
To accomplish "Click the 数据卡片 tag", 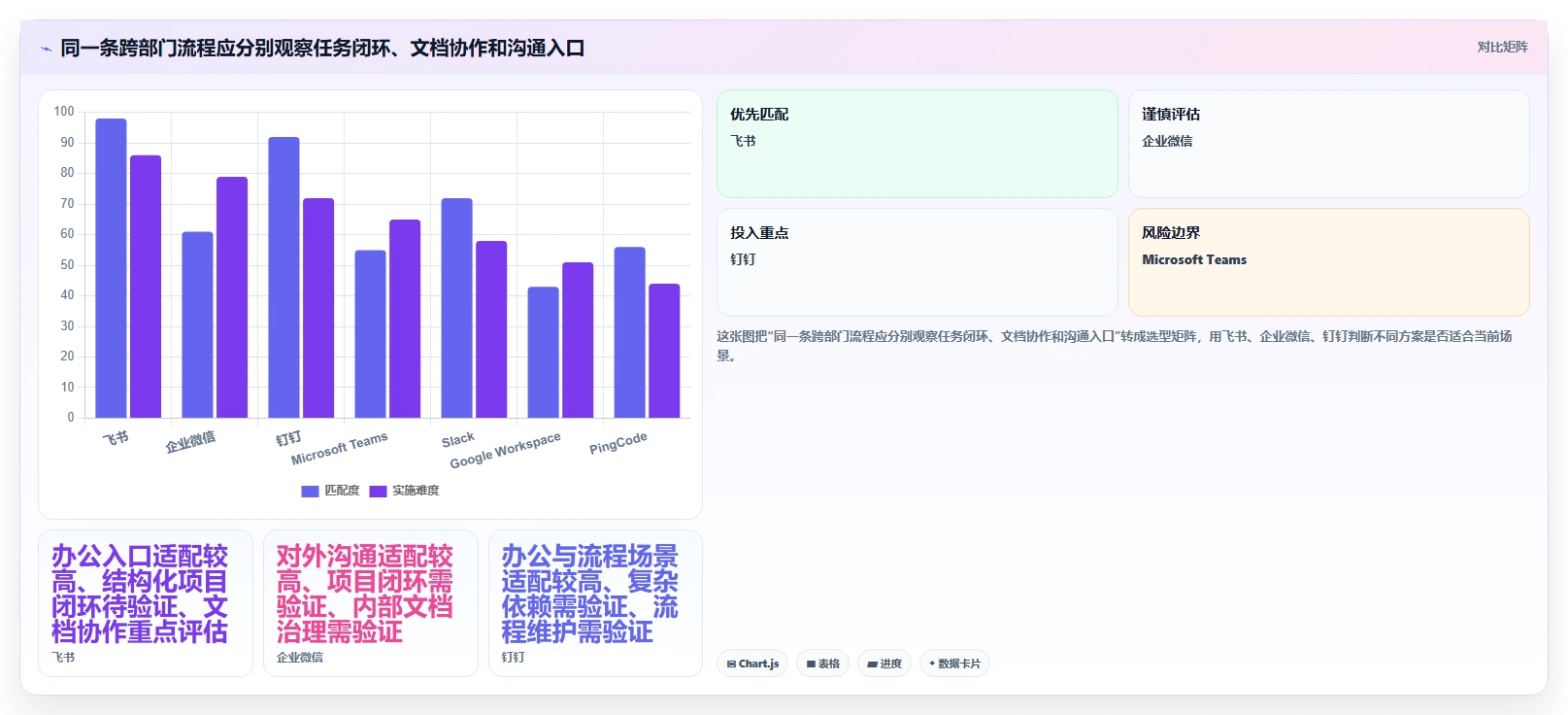I will 954,664.
